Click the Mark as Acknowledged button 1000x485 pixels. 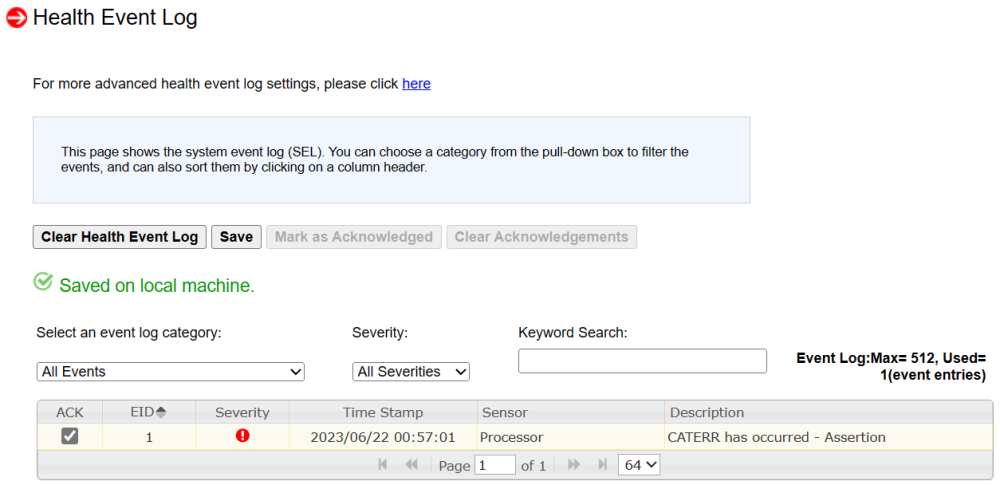tap(354, 237)
